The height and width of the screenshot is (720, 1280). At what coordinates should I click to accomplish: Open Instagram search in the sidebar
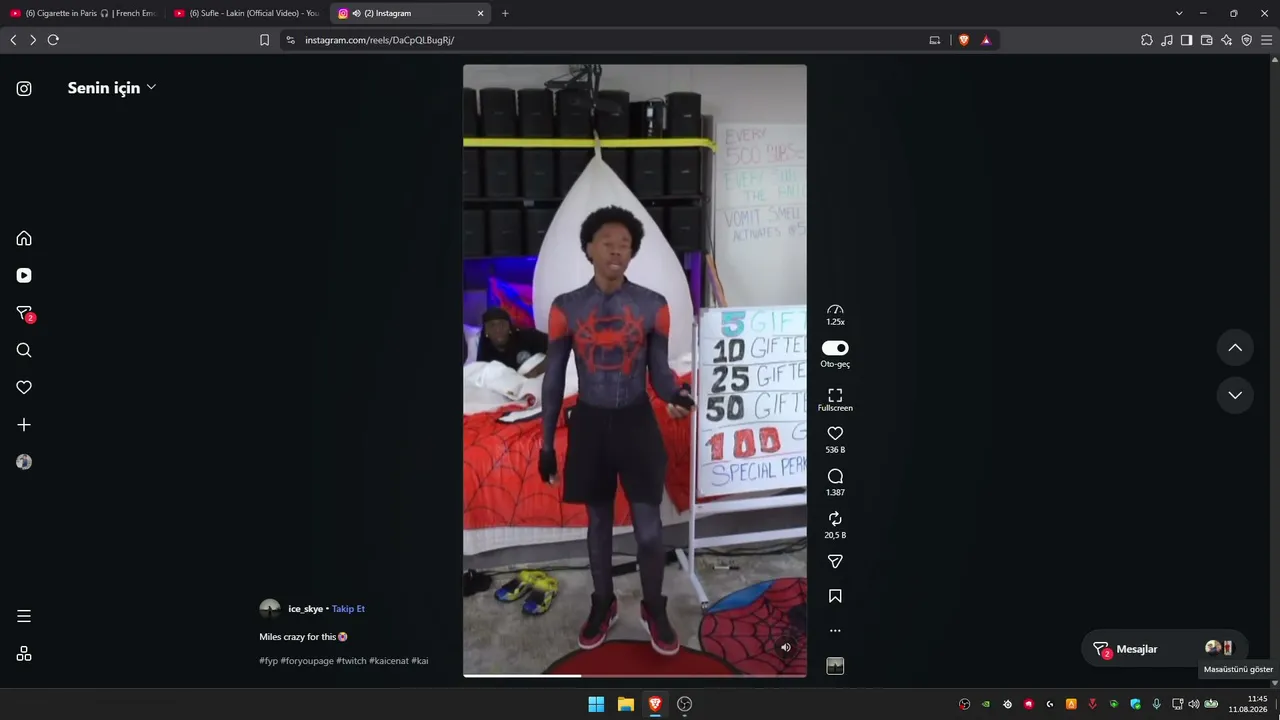pos(24,350)
